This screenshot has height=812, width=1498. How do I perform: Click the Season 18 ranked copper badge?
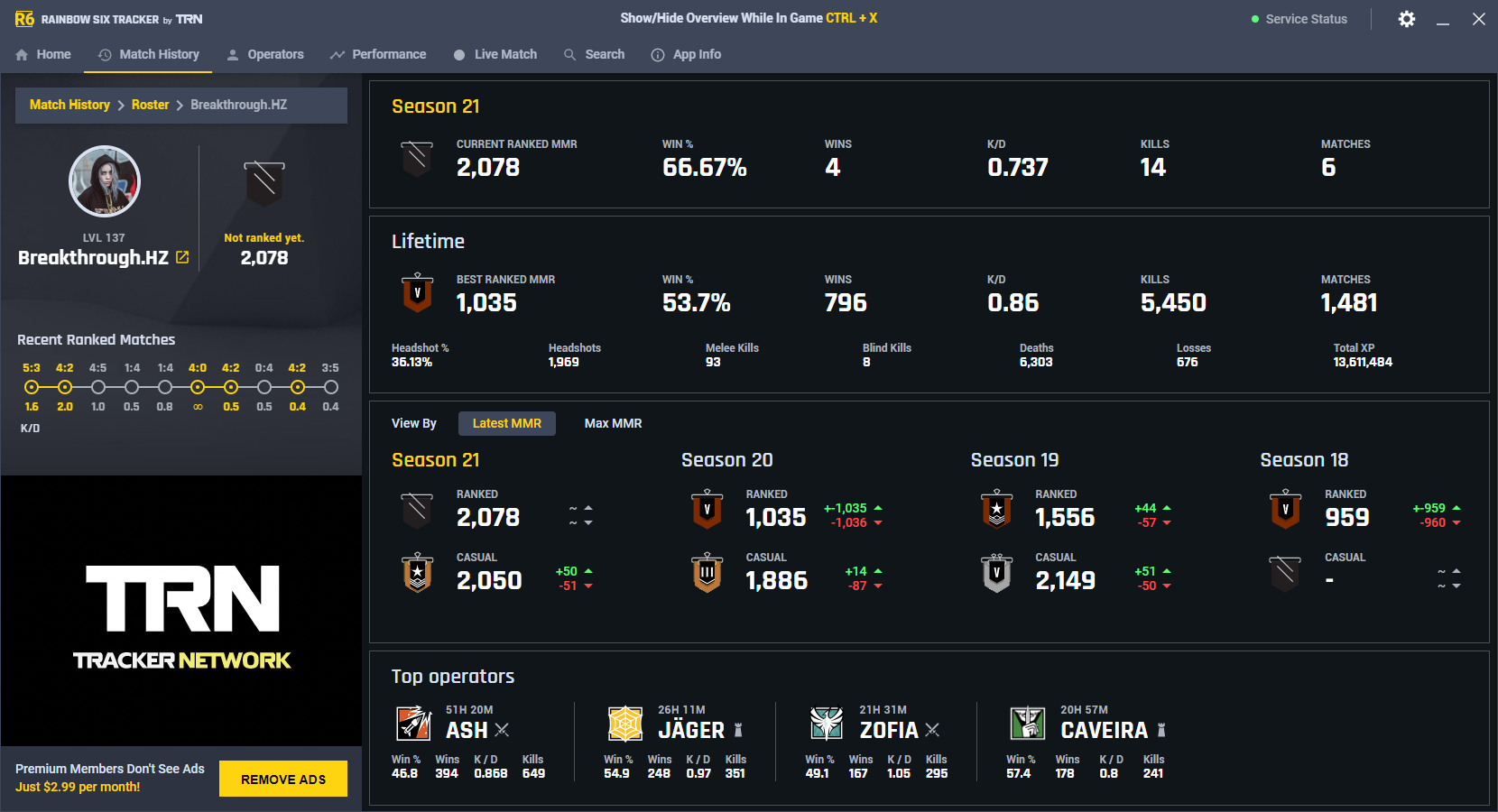1286,509
